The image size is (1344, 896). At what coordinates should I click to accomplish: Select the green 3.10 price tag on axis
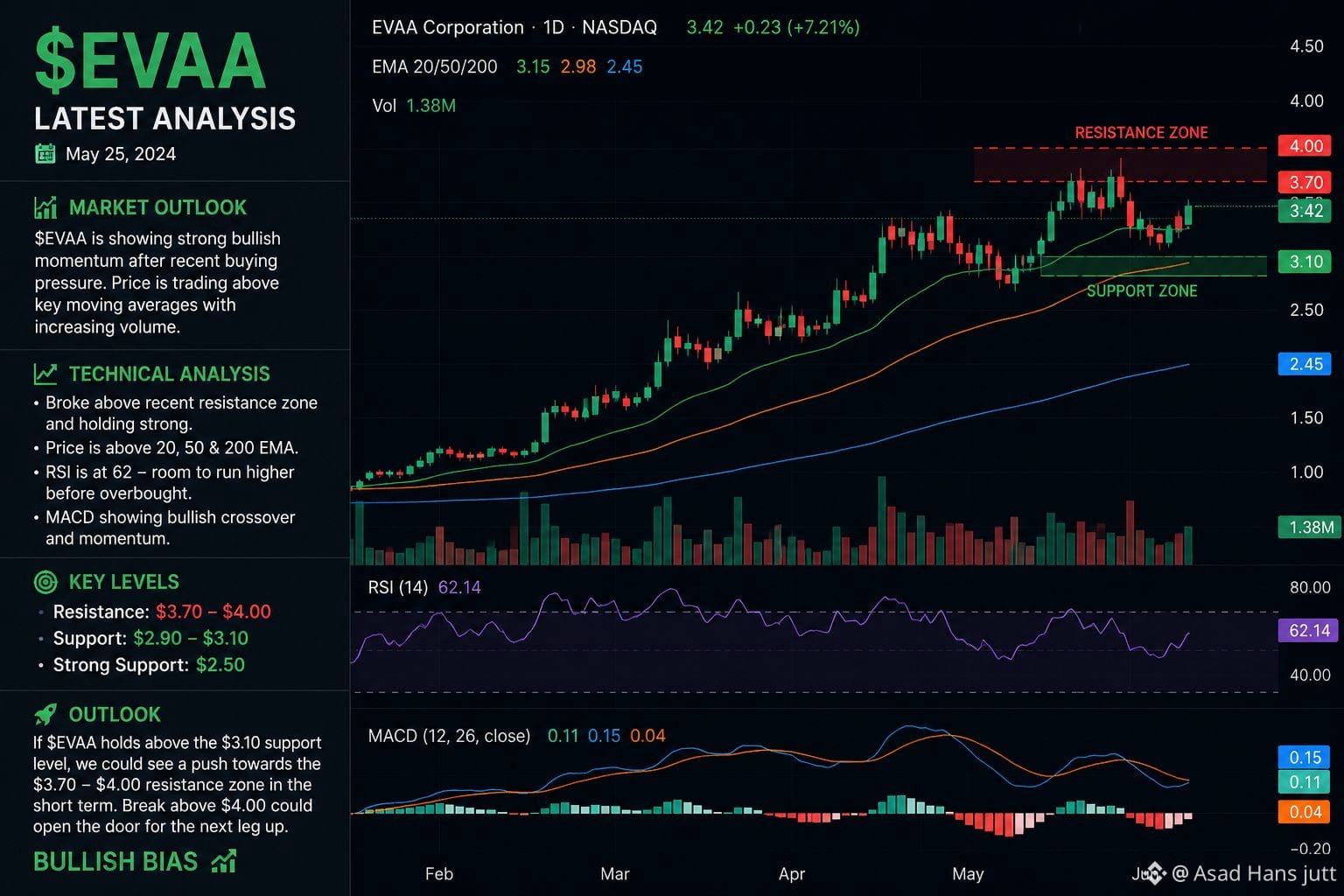coord(1306,262)
